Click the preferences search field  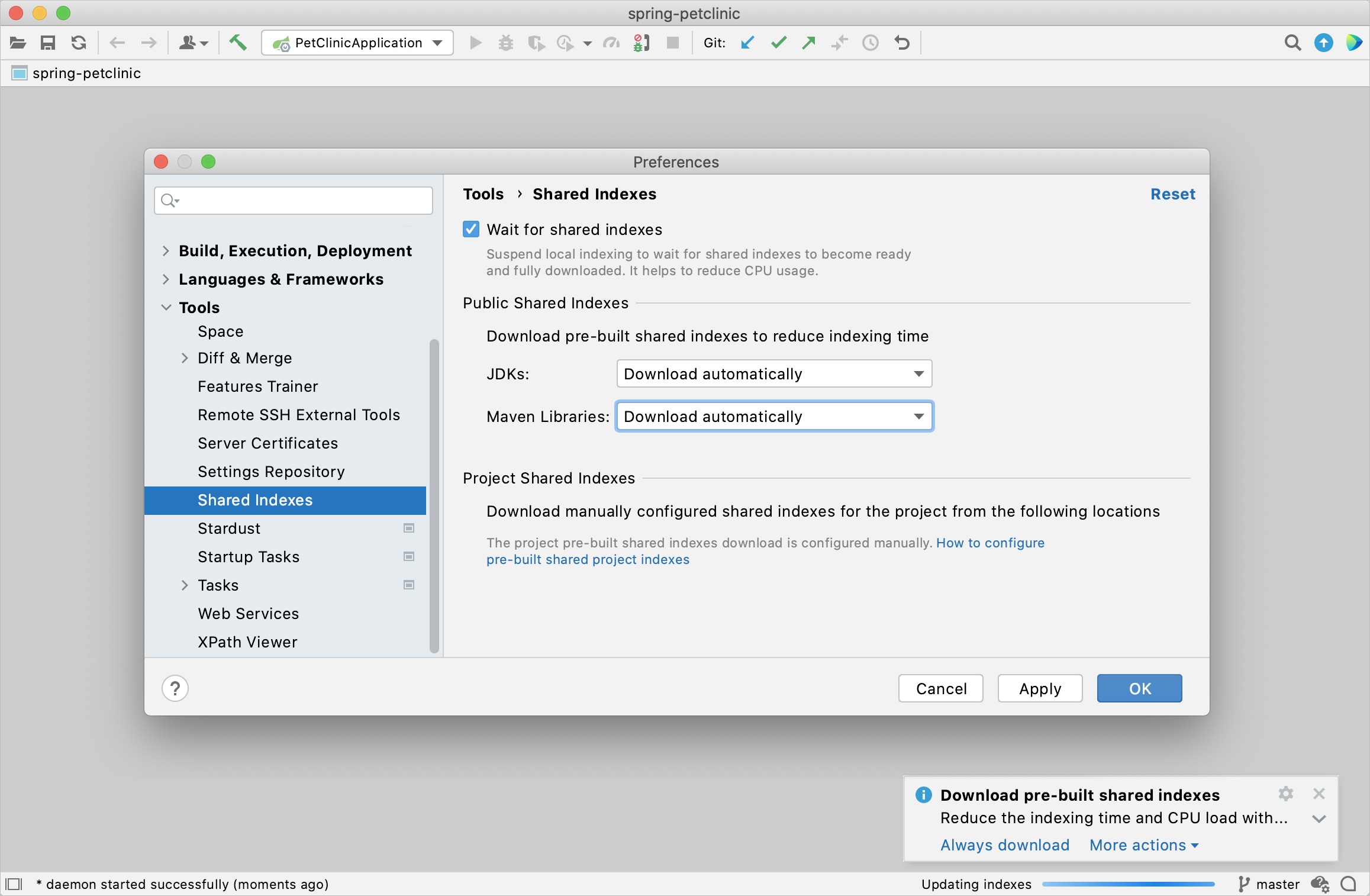coord(293,201)
